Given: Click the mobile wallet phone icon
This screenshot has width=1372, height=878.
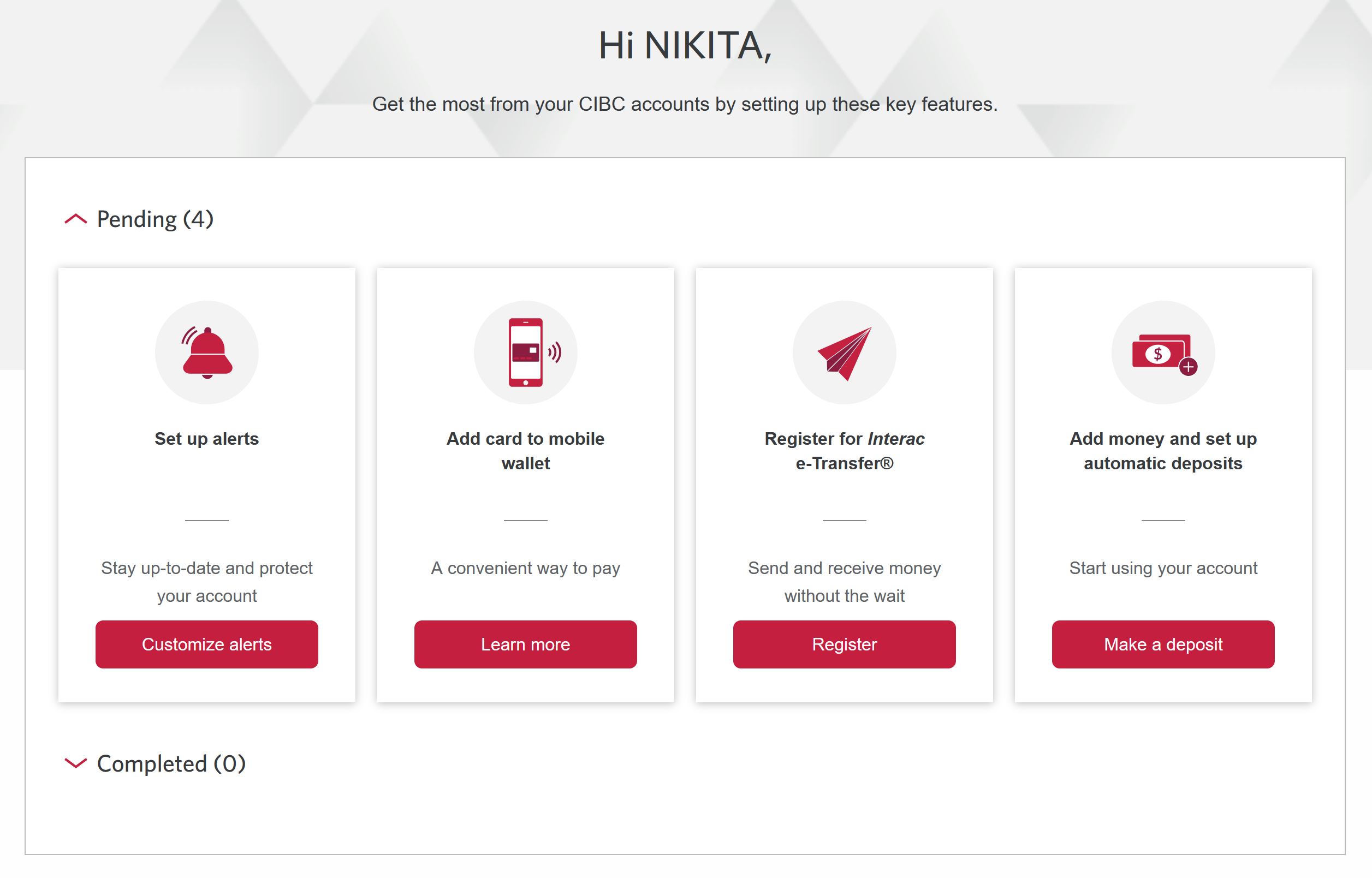Looking at the screenshot, I should tap(525, 353).
